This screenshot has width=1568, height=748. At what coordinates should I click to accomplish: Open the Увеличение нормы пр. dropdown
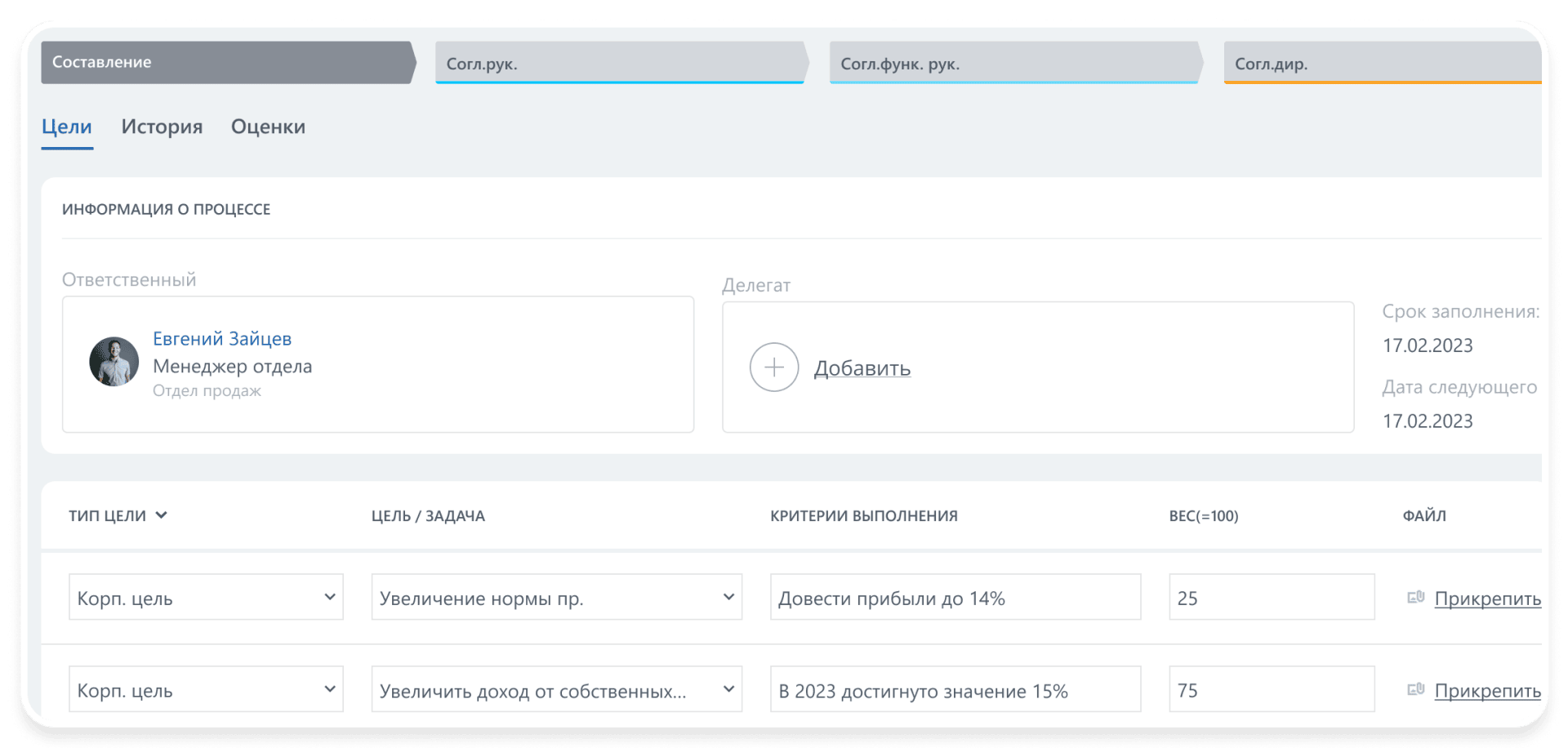pos(556,597)
